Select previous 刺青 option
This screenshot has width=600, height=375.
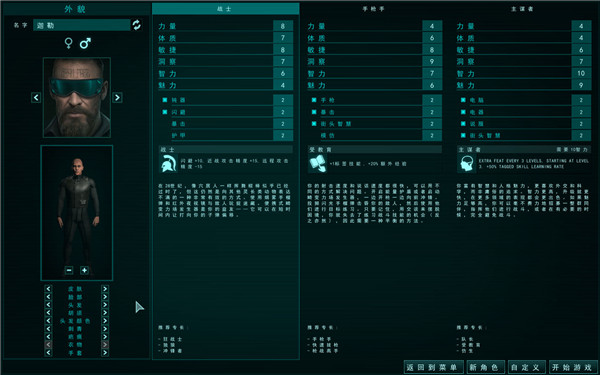pyautogui.click(x=48, y=329)
